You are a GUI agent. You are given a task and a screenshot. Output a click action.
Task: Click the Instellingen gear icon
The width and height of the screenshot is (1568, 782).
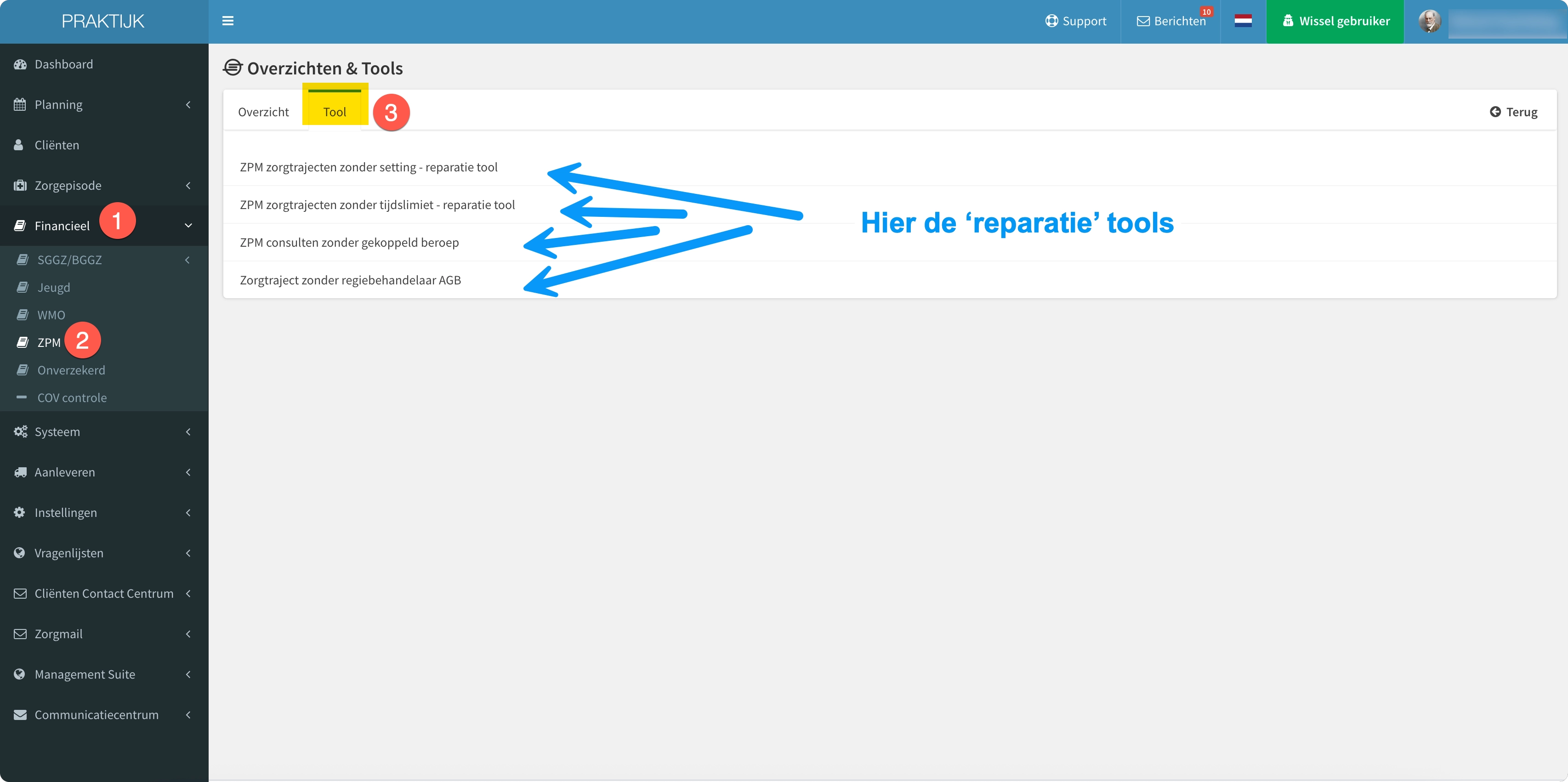coord(19,512)
